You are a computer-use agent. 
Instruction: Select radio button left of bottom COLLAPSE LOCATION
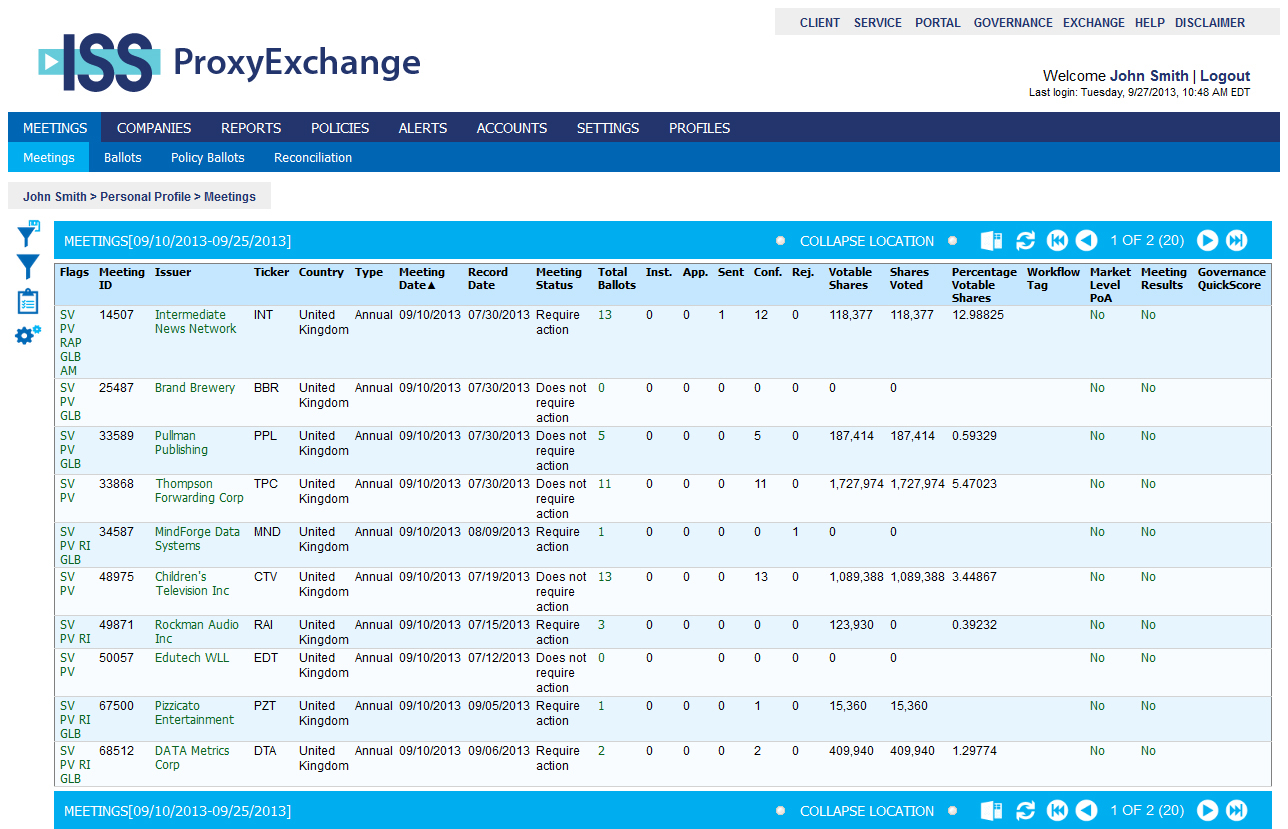(x=780, y=811)
